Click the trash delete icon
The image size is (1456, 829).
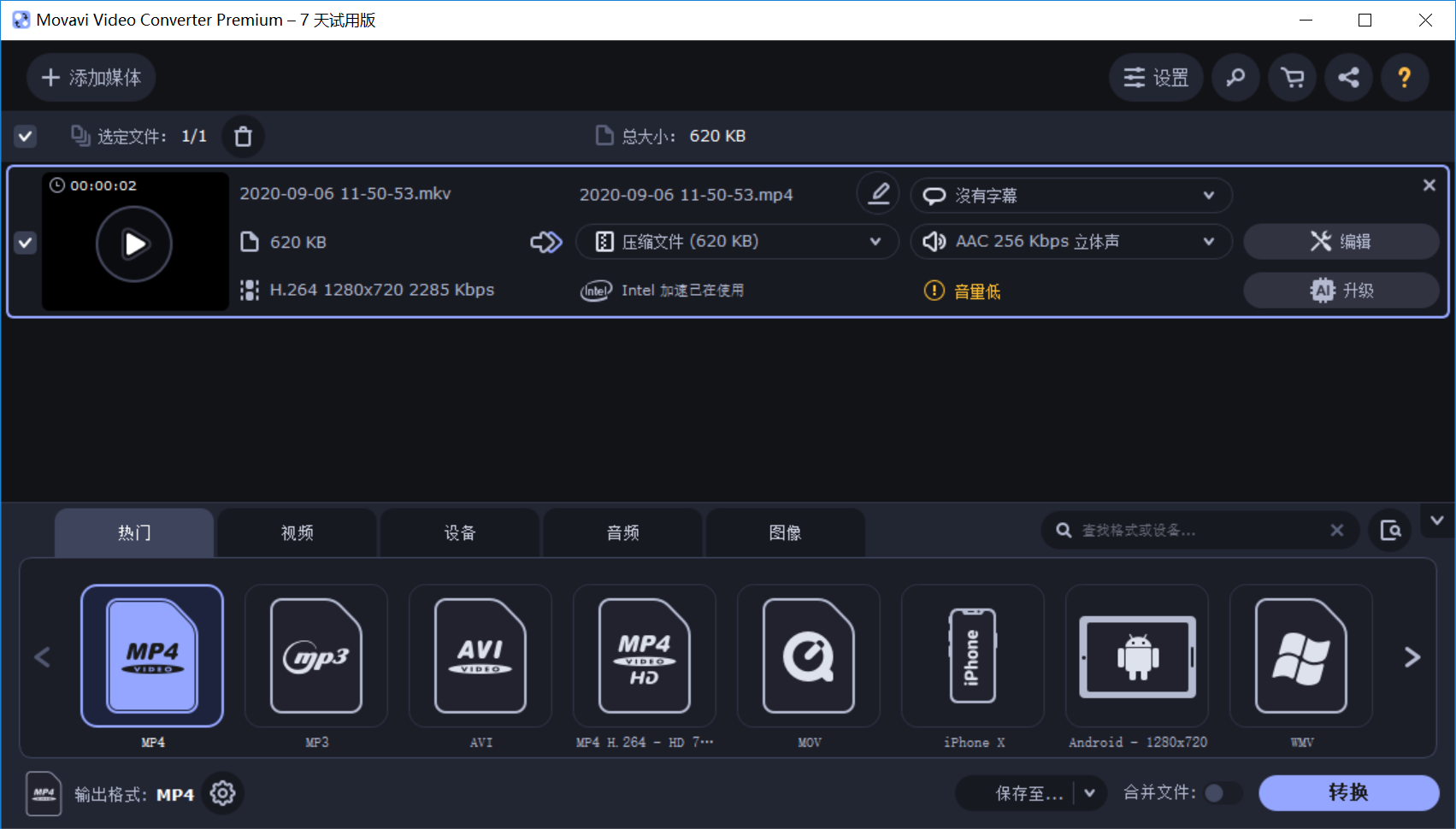pos(244,136)
